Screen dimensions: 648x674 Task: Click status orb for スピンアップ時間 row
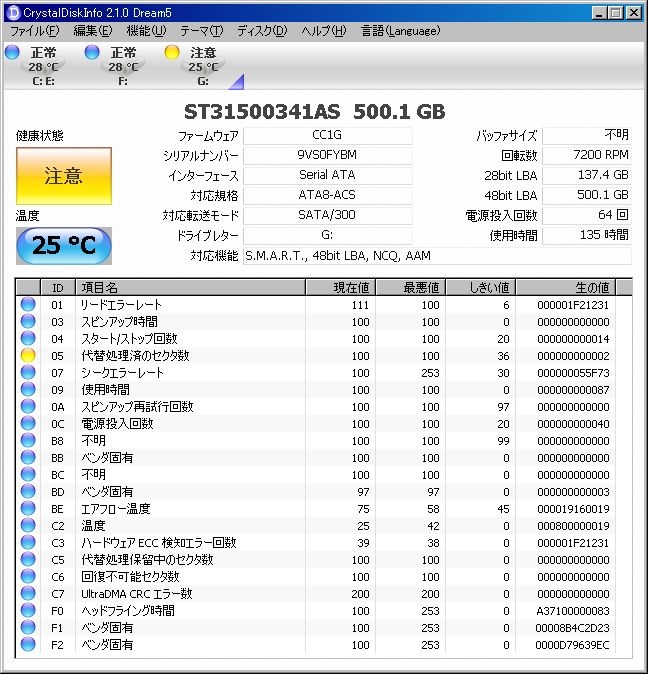point(28,321)
